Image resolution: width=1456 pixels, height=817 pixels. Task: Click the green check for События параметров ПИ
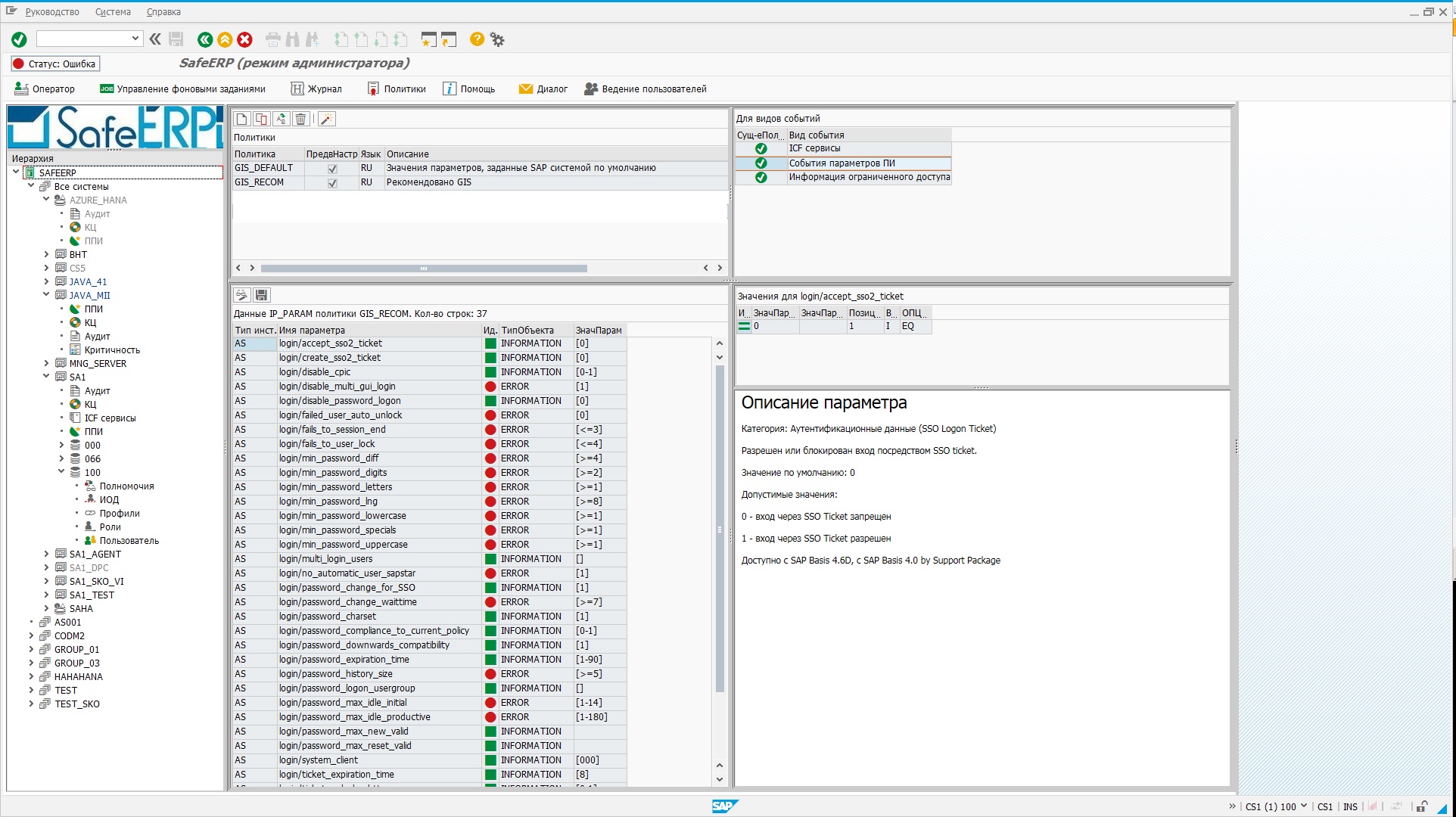point(761,163)
